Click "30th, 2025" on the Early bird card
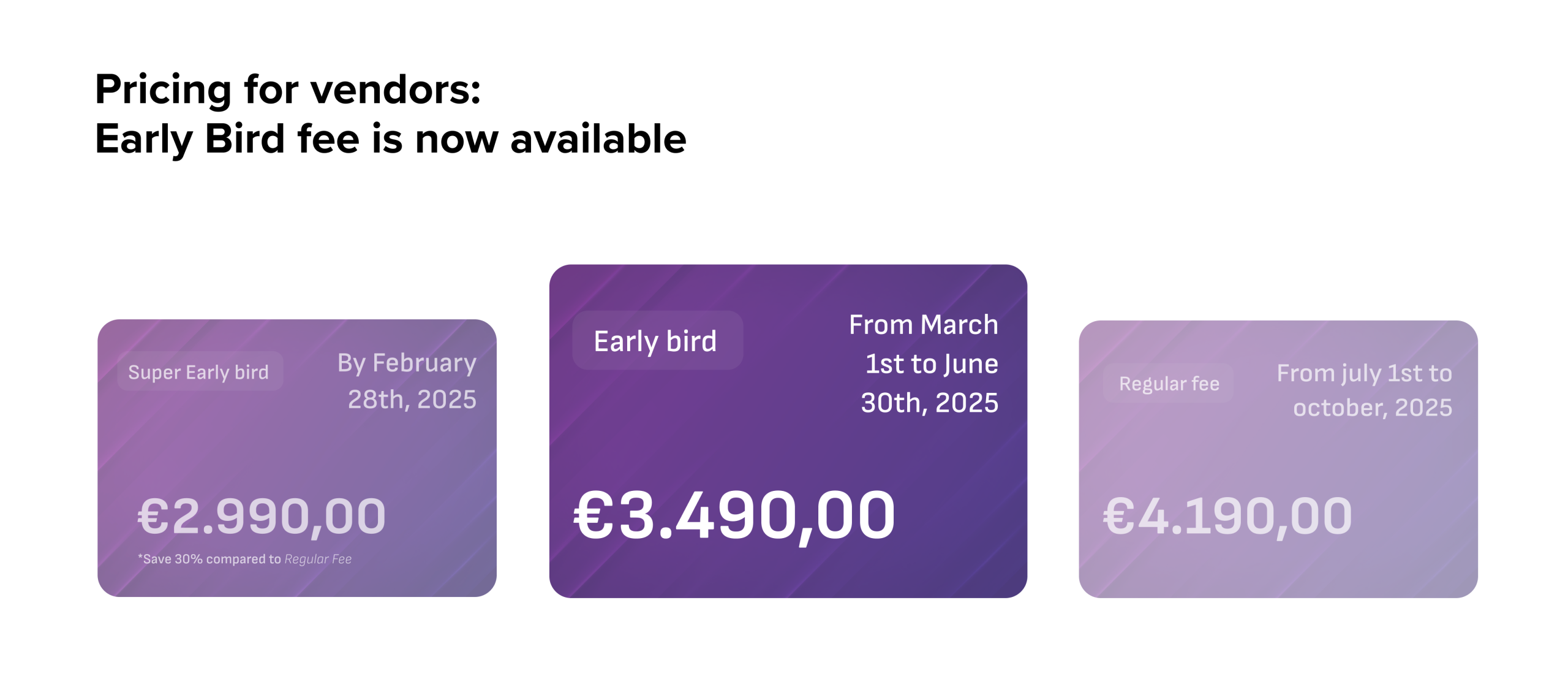1568x676 pixels. coord(930,403)
